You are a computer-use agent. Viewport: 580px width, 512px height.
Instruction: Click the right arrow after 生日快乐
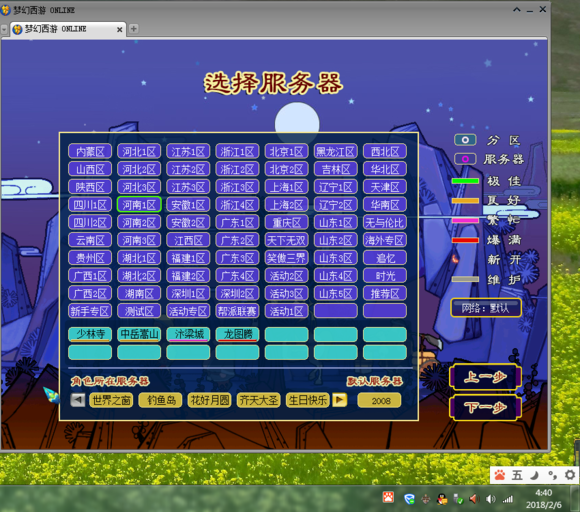(340, 400)
